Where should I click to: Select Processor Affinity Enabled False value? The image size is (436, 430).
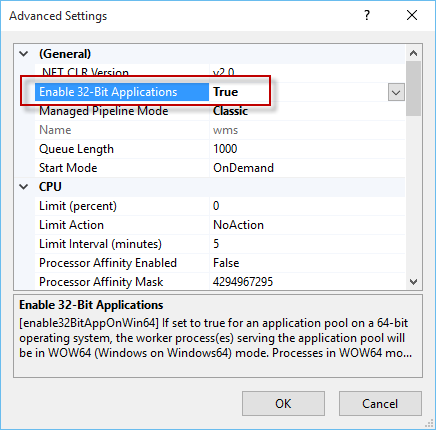(226, 263)
